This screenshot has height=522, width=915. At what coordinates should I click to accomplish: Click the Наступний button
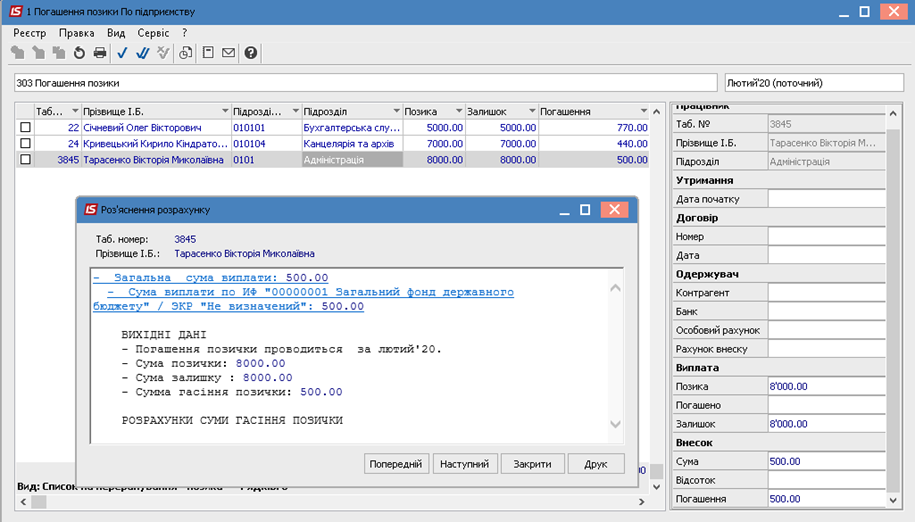pyautogui.click(x=465, y=464)
